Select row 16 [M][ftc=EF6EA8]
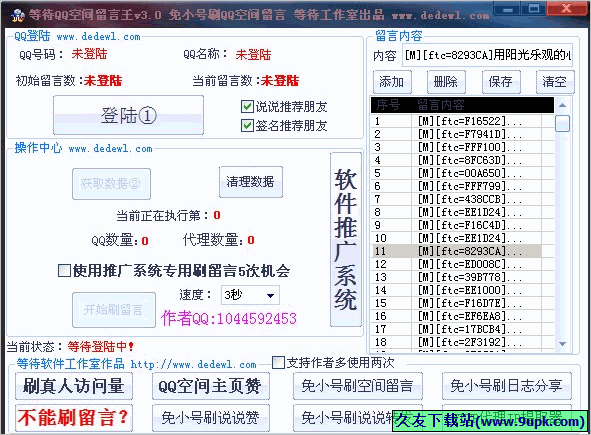591x435 pixels. pyautogui.click(x=462, y=316)
